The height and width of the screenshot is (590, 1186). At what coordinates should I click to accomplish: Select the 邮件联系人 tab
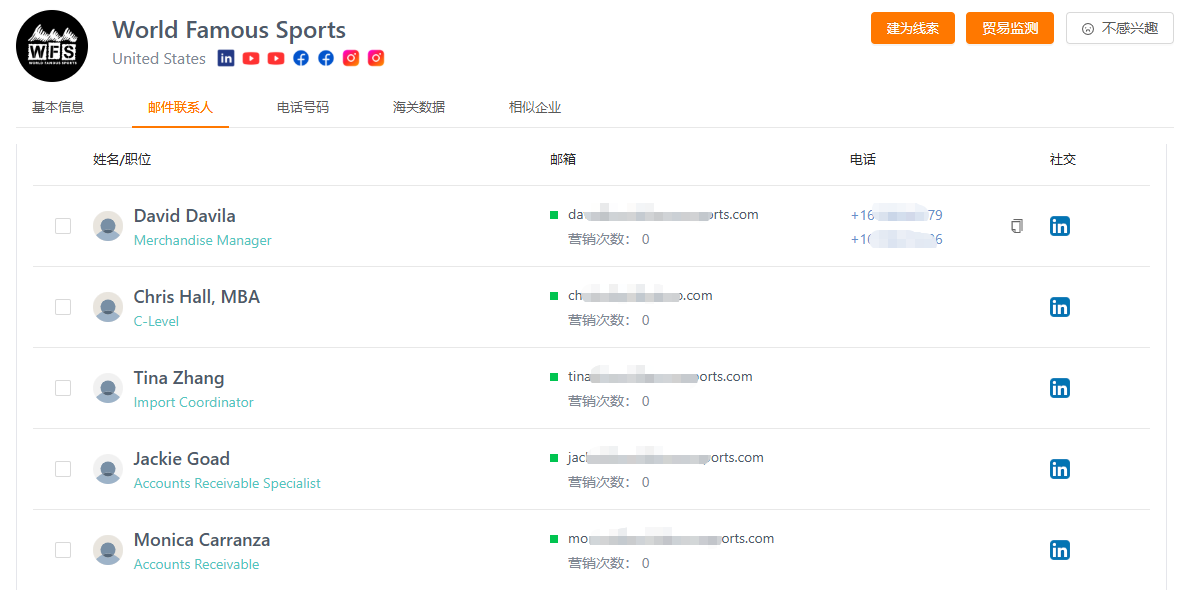click(180, 107)
